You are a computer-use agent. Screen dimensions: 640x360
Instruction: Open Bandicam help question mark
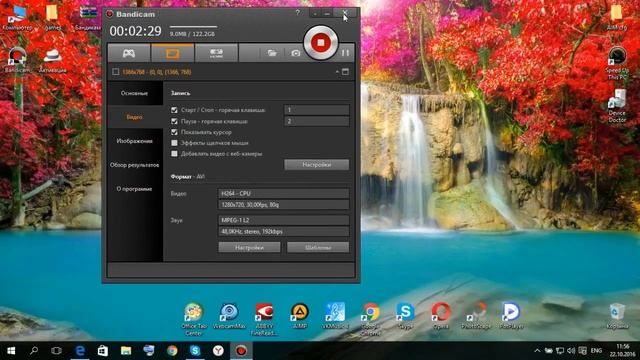(x=298, y=13)
